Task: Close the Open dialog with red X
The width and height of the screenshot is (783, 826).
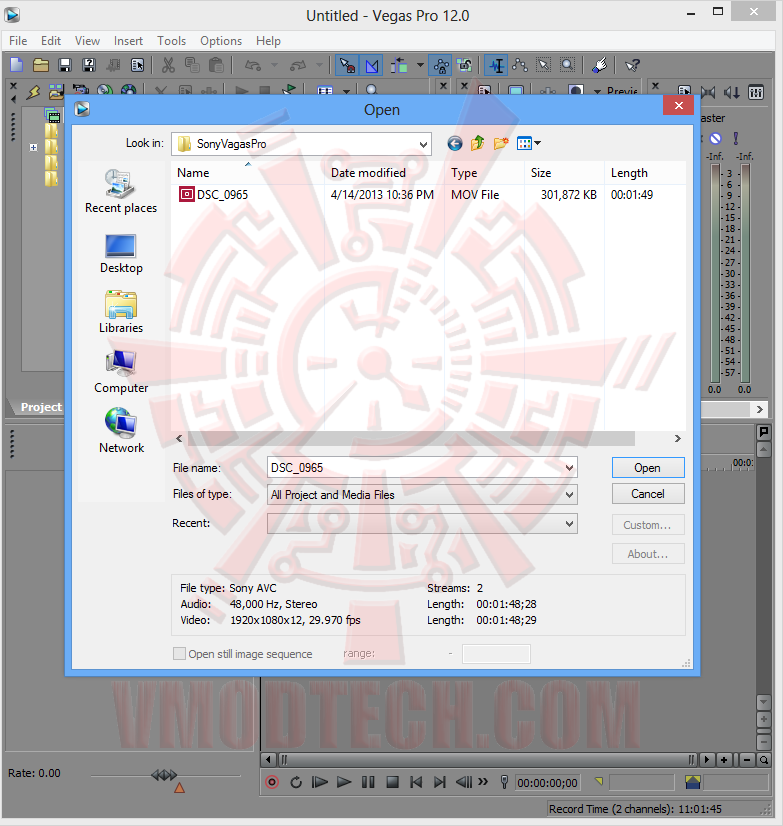Action: [679, 106]
